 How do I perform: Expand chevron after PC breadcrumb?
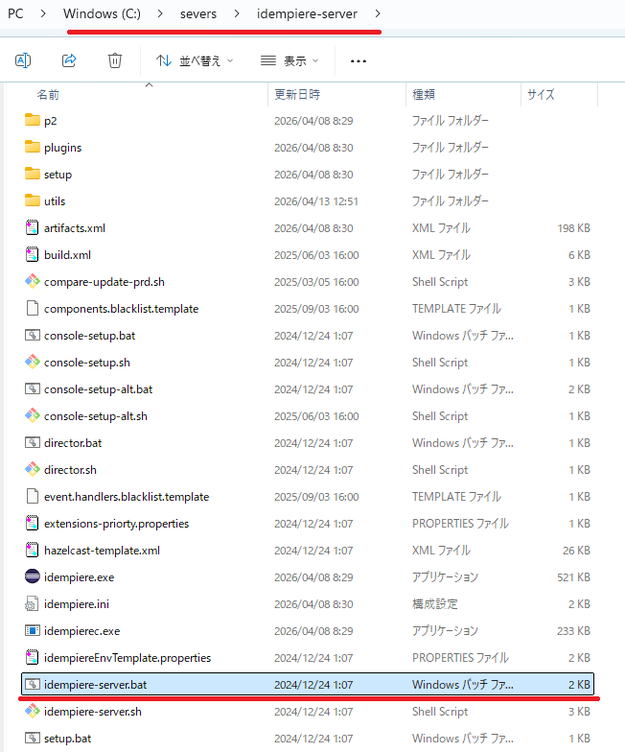coord(43,14)
